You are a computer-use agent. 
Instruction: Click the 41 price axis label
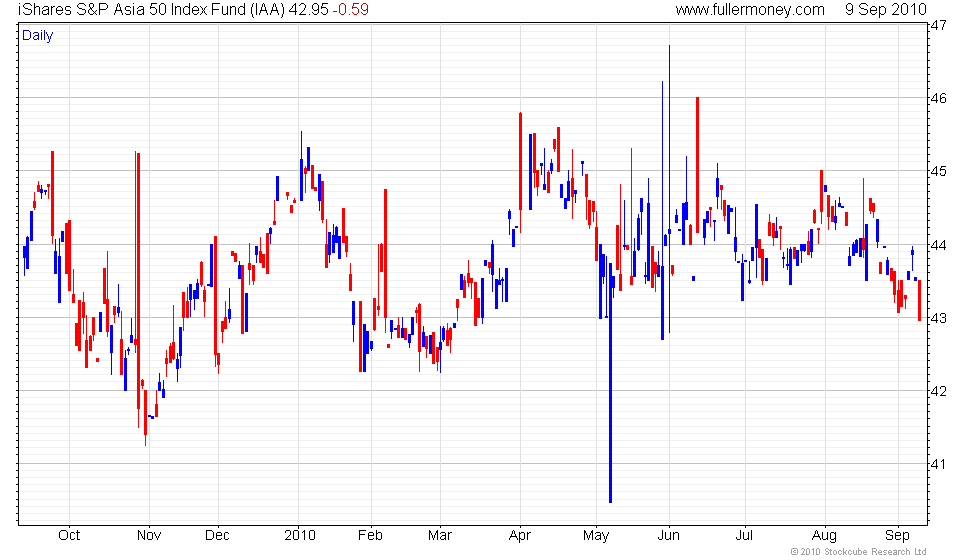(x=939, y=464)
